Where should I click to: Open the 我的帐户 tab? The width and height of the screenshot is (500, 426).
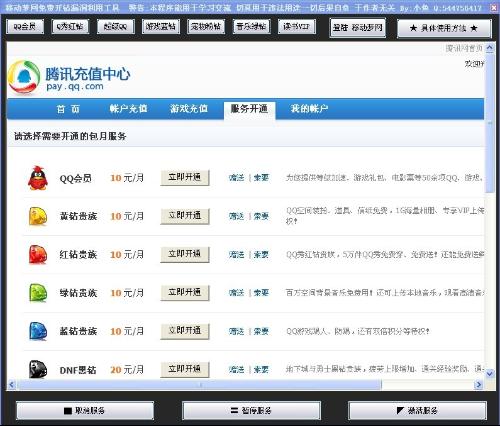pos(309,109)
